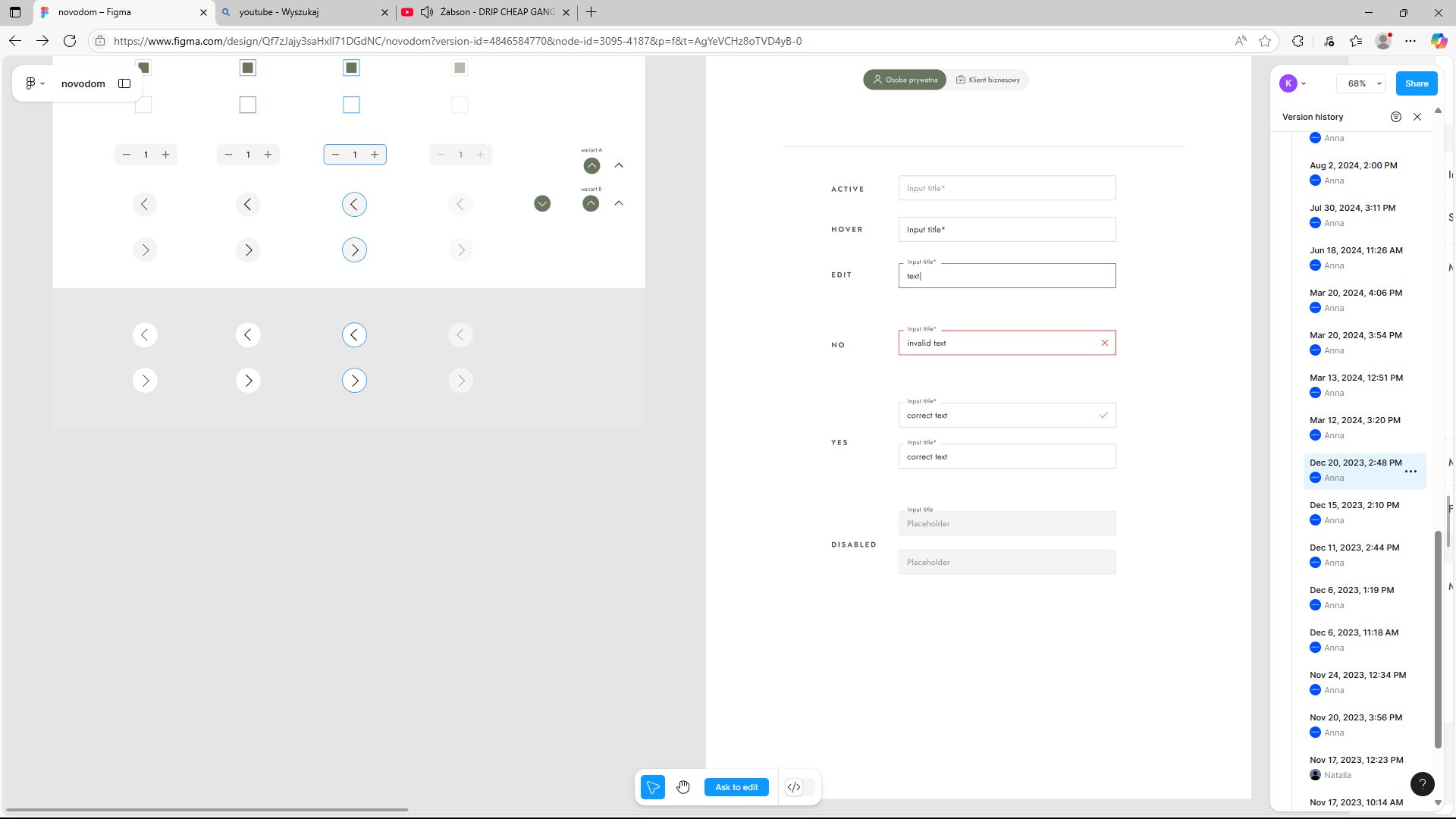
Task: Toggle Dev Mode code icon
Action: 794,787
